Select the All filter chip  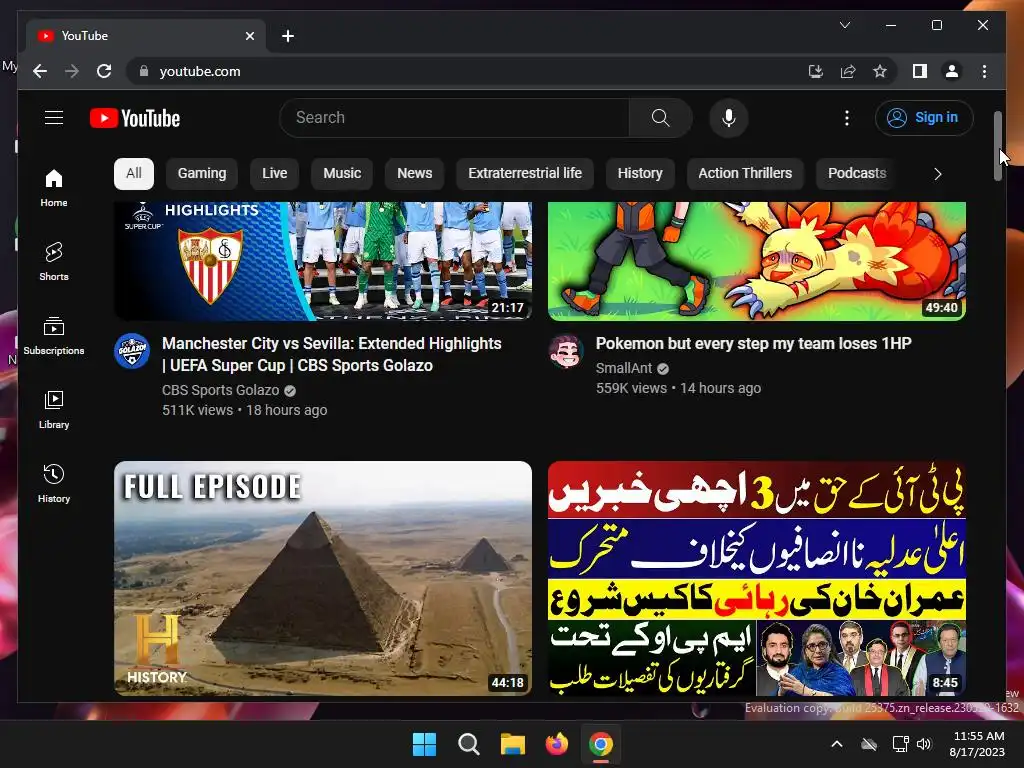point(134,174)
